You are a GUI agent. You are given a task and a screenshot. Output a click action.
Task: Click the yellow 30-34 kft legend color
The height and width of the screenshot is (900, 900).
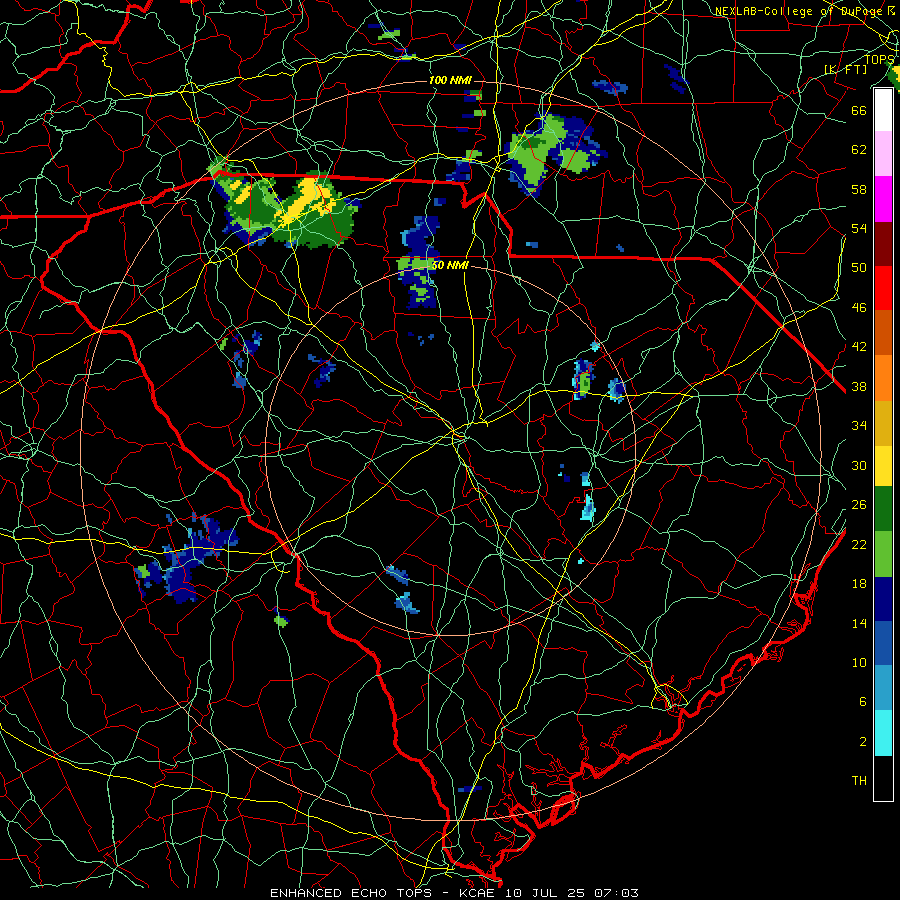pyautogui.click(x=883, y=466)
